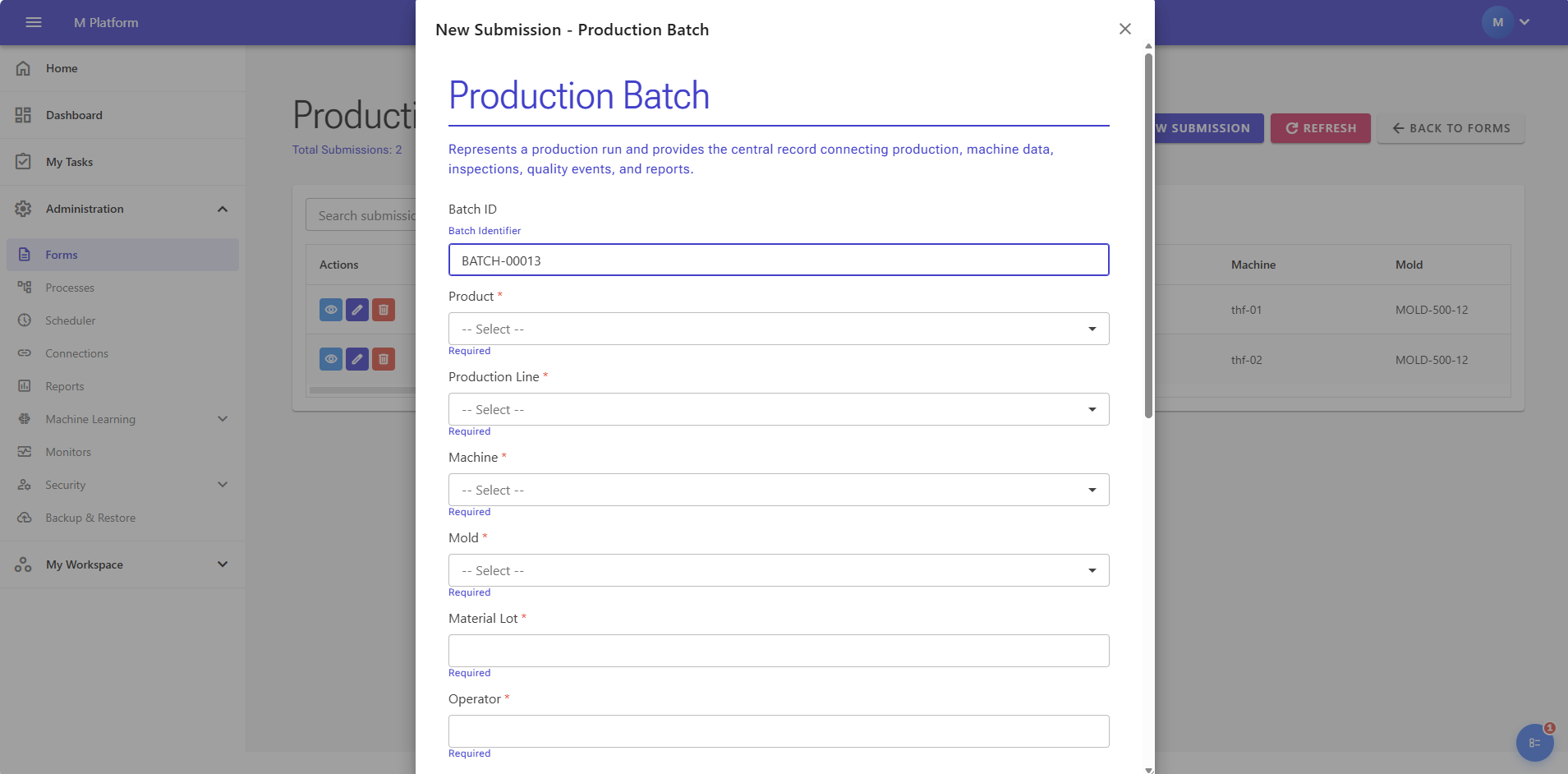View the thf-01 row submission
1568x774 pixels.
331,310
